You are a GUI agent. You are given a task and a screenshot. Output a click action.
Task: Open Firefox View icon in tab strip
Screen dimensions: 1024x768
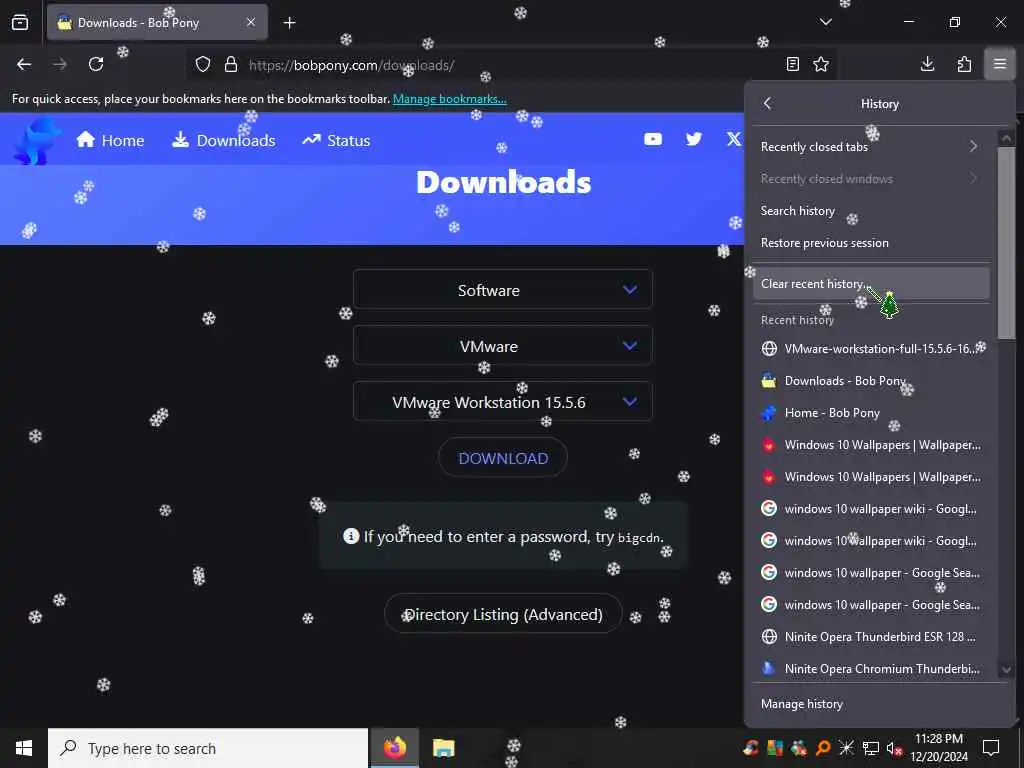point(20,22)
